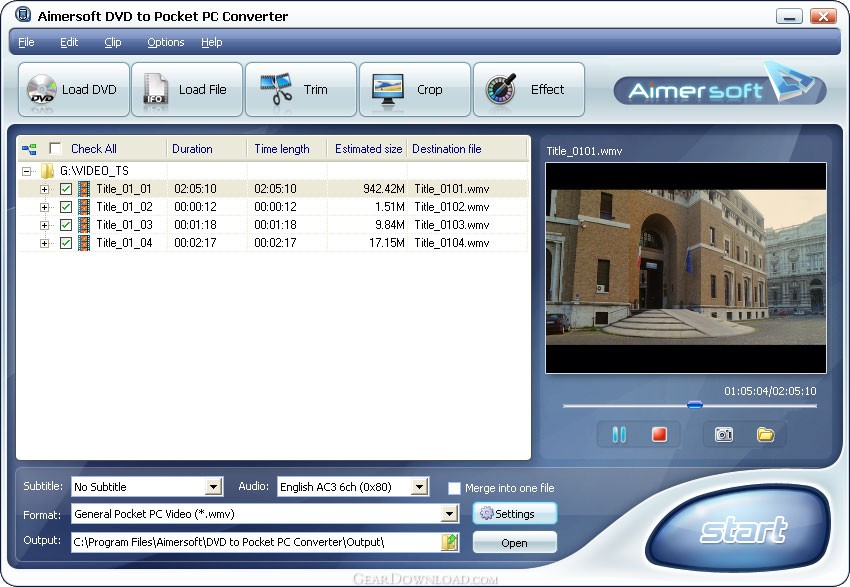Click the Duration column header
Screen dimensions: 850x587
point(207,149)
